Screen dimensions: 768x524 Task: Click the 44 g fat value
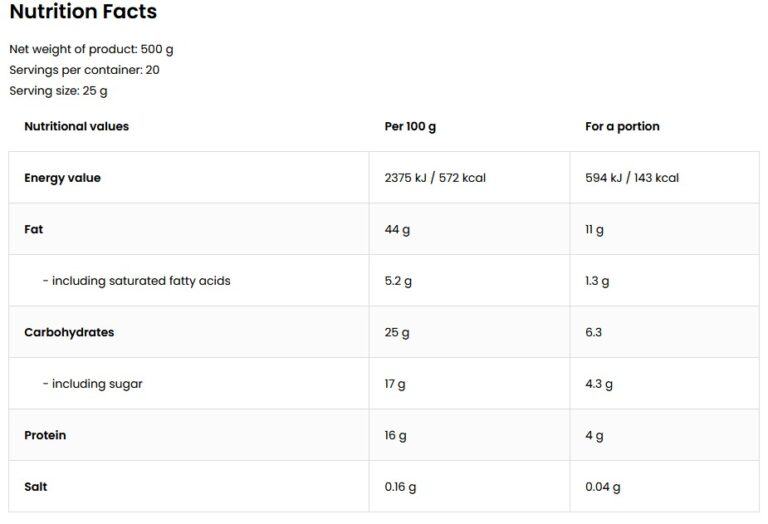(397, 230)
